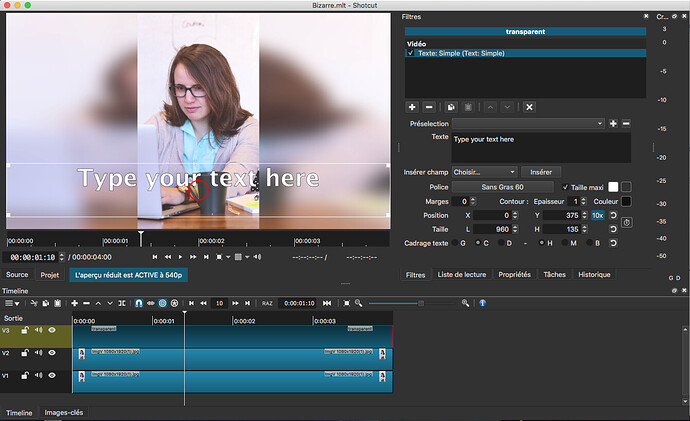Uncheck the Texte: Simple filter checkbox
The width and height of the screenshot is (690, 421).
(x=411, y=53)
